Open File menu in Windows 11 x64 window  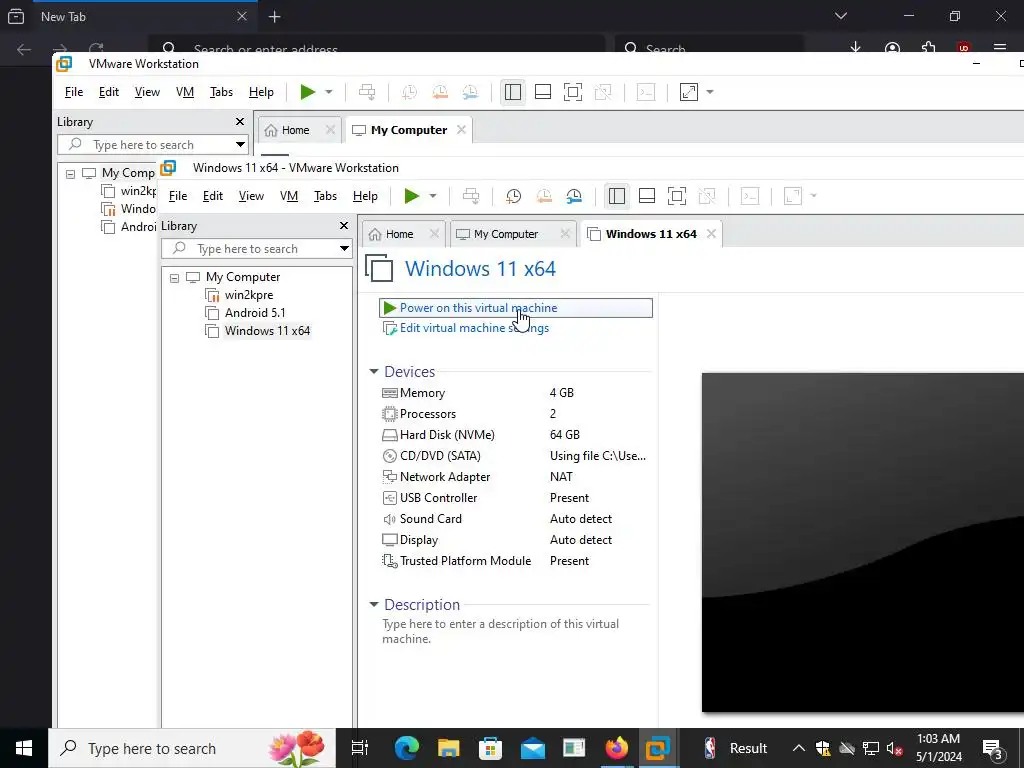pos(178,196)
